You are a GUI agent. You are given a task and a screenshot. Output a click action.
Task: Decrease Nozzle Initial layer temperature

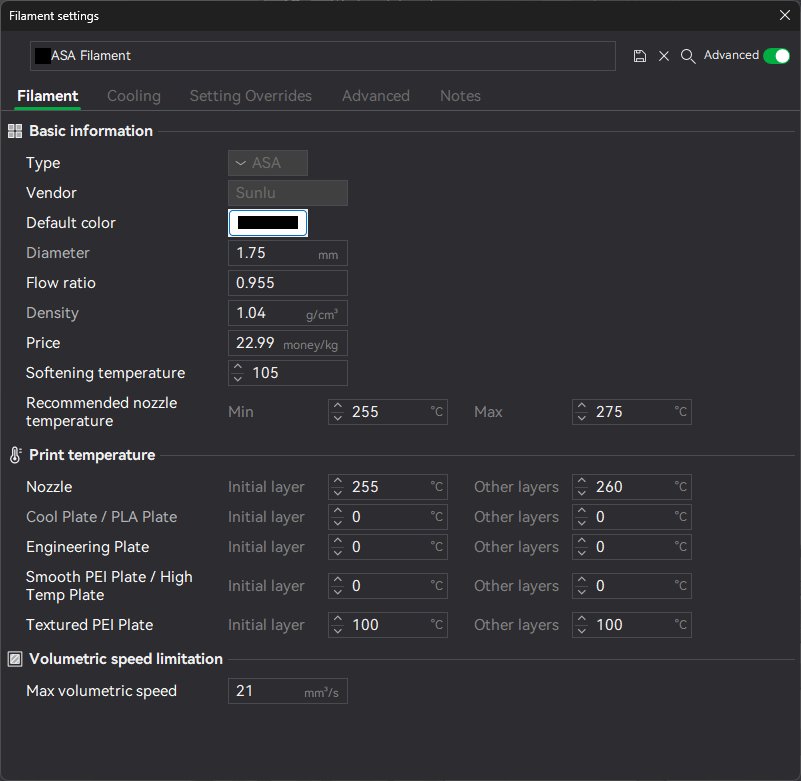(x=338, y=493)
